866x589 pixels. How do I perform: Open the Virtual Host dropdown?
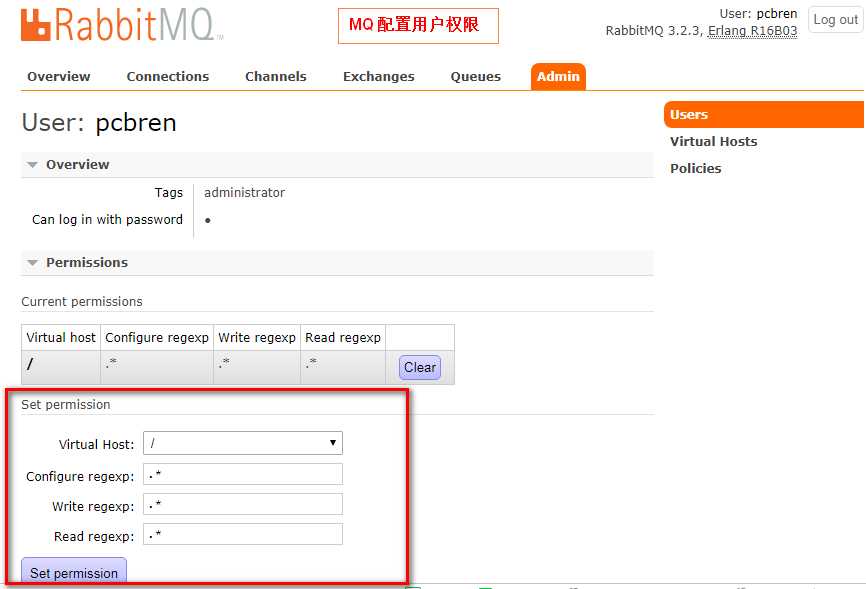click(242, 443)
